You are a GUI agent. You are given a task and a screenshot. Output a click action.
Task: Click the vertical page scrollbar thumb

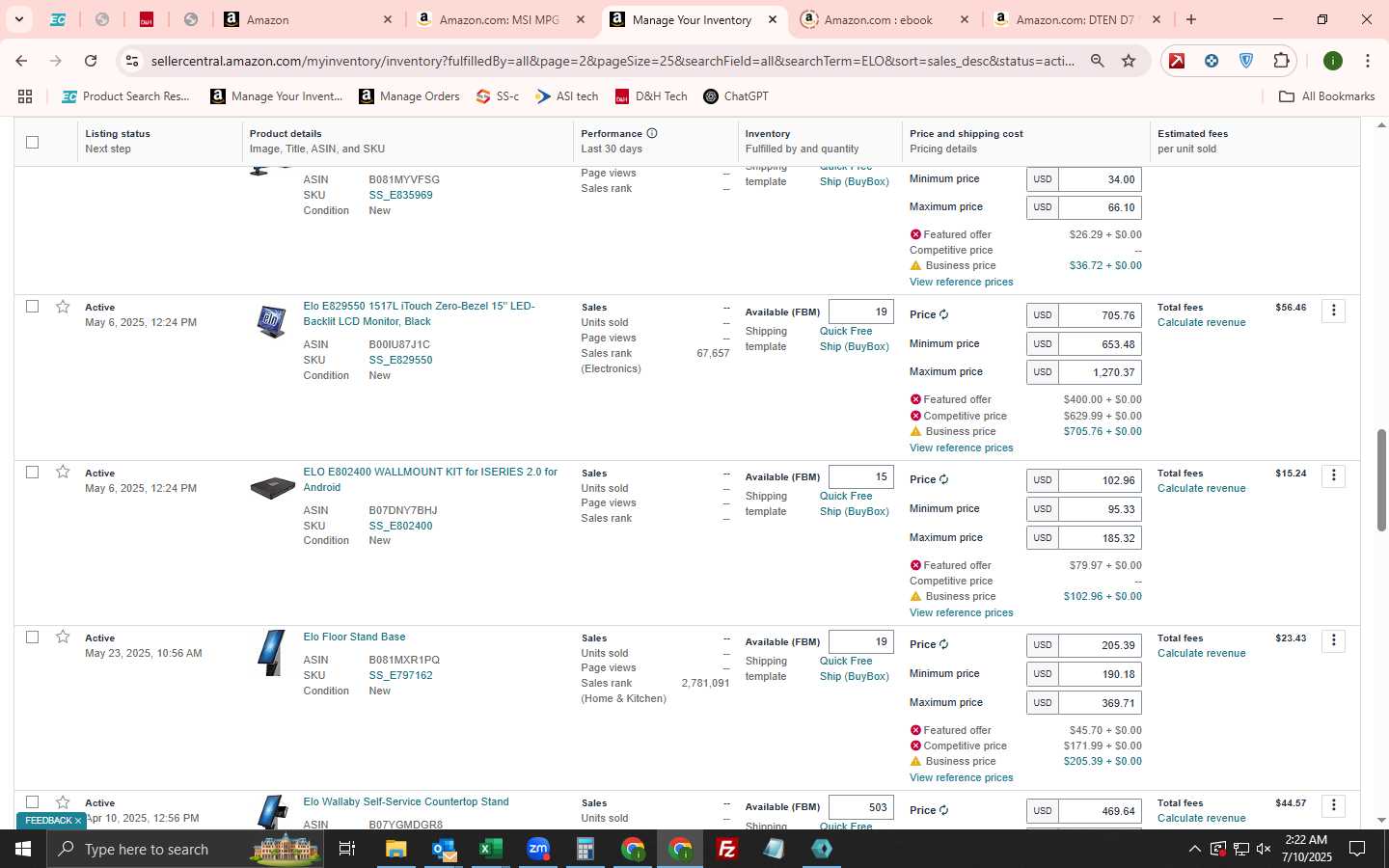(x=1381, y=480)
